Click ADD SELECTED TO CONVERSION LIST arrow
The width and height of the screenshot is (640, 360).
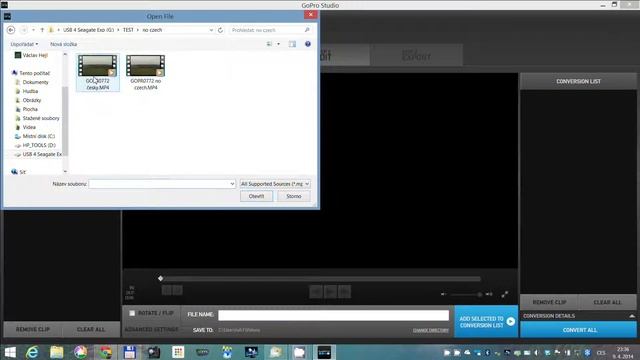coord(511,322)
